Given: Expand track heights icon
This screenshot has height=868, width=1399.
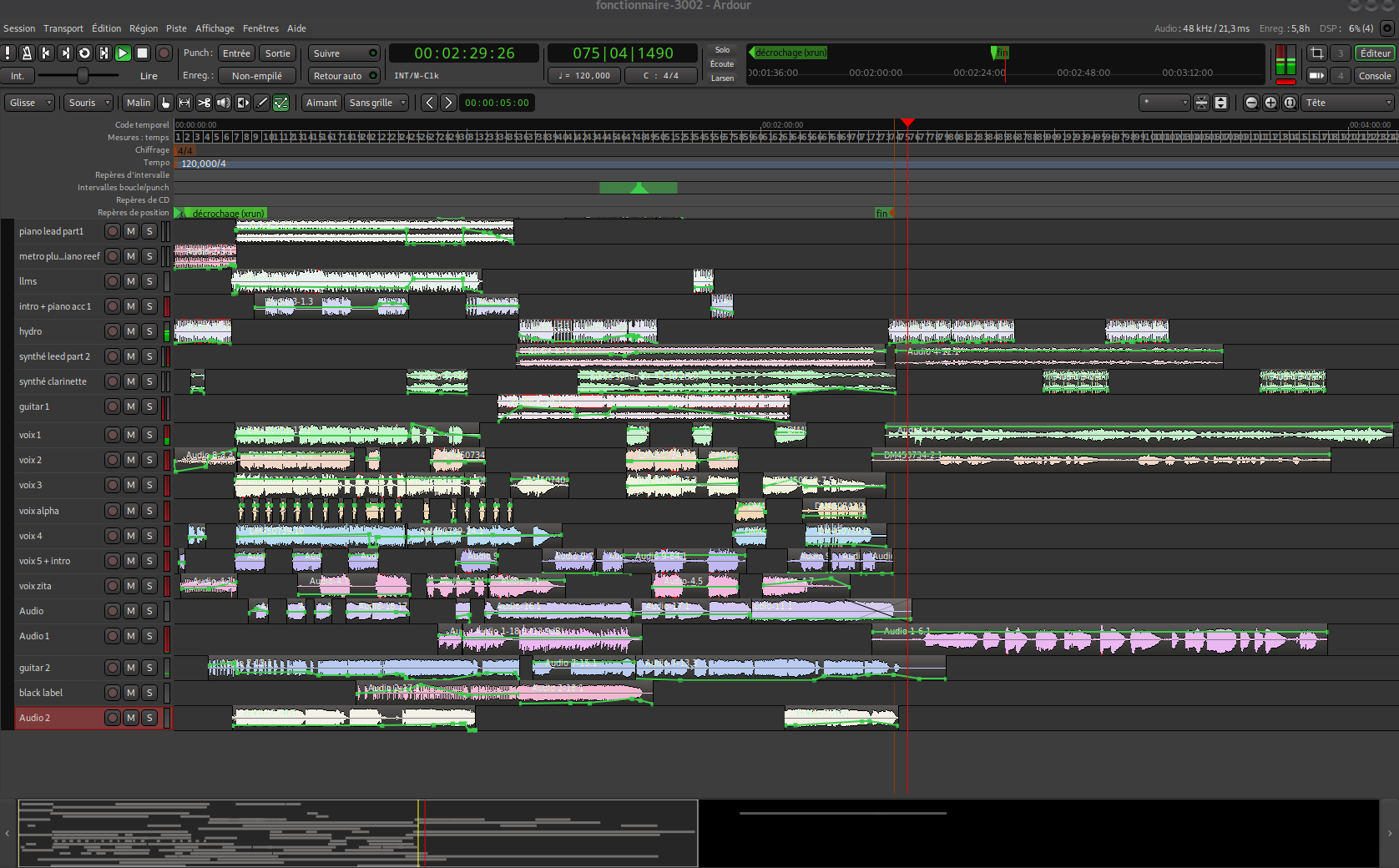Looking at the screenshot, I should (1220, 103).
